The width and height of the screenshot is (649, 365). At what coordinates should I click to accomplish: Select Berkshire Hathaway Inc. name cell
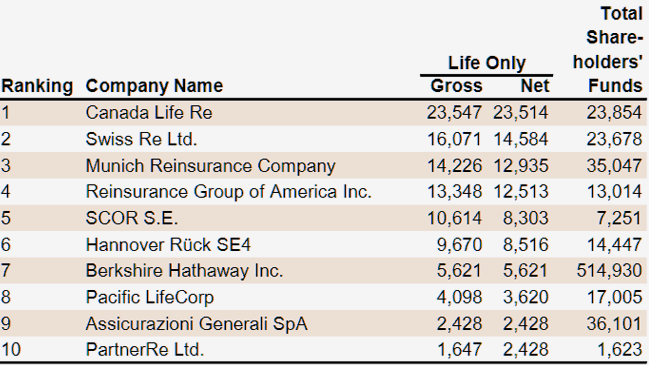[x=184, y=271]
